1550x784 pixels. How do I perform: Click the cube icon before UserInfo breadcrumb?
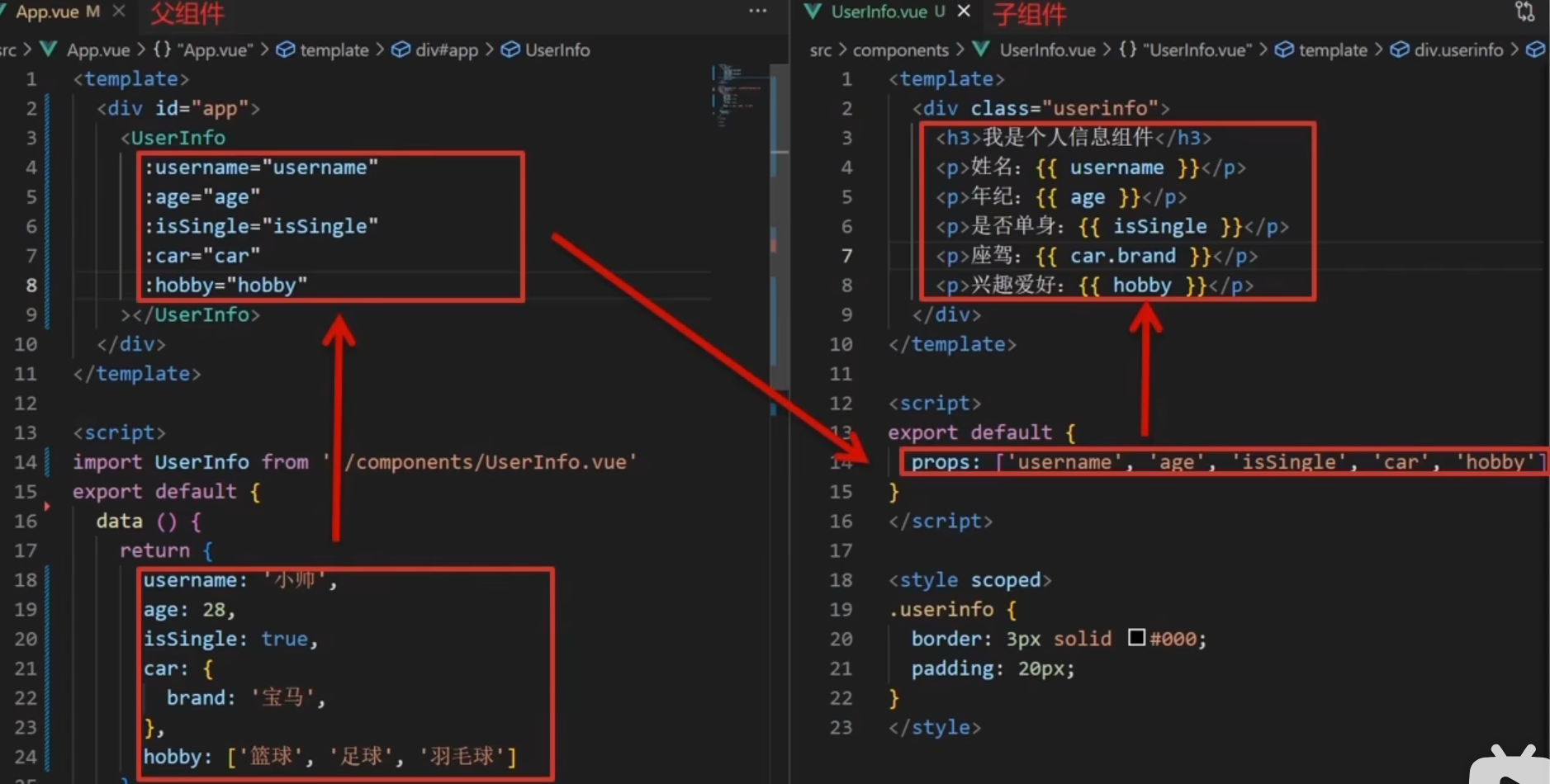(x=510, y=50)
